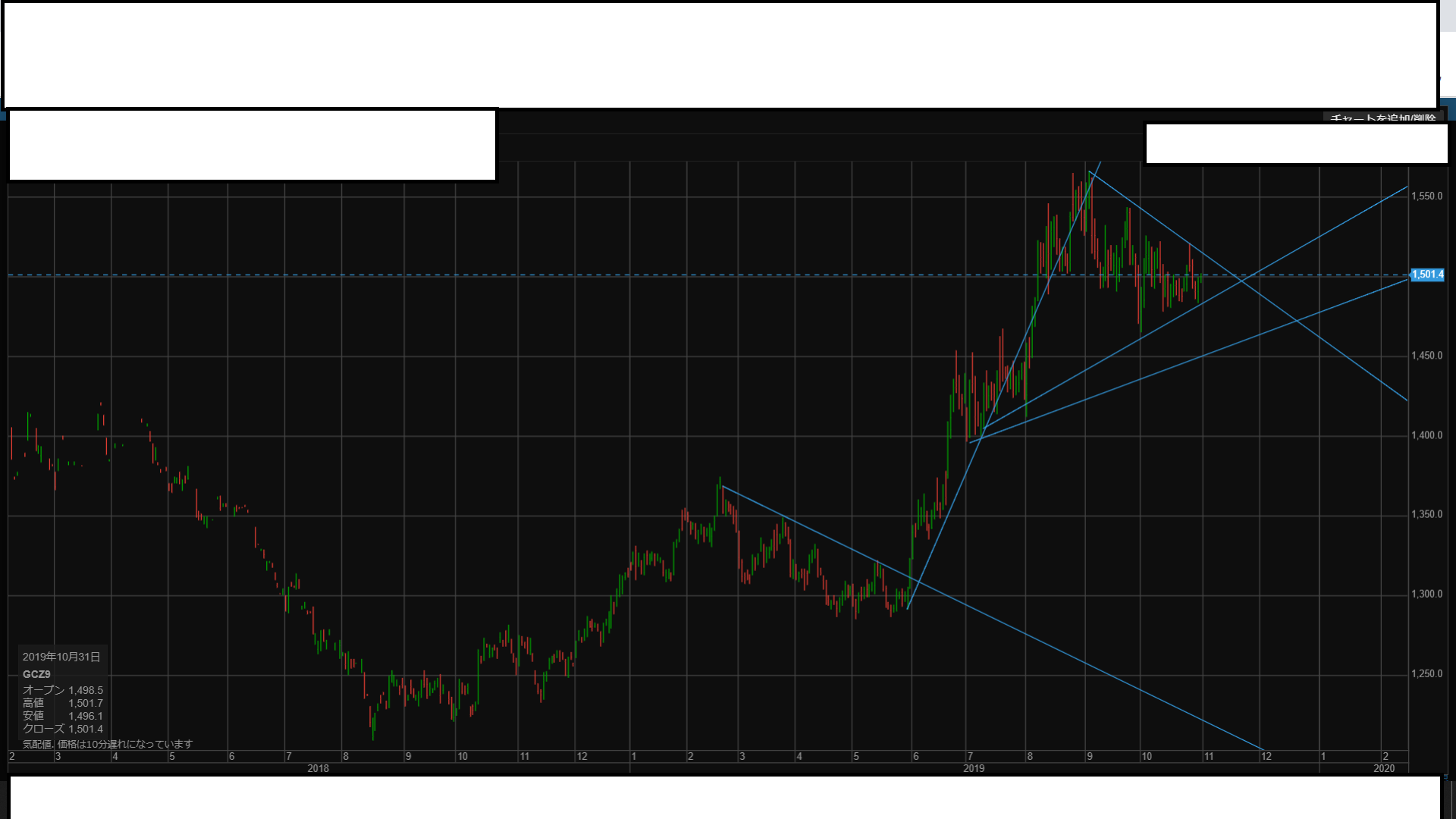Click the 1,350.0 price axis label
Image resolution: width=1456 pixels, height=819 pixels.
pos(1426,515)
